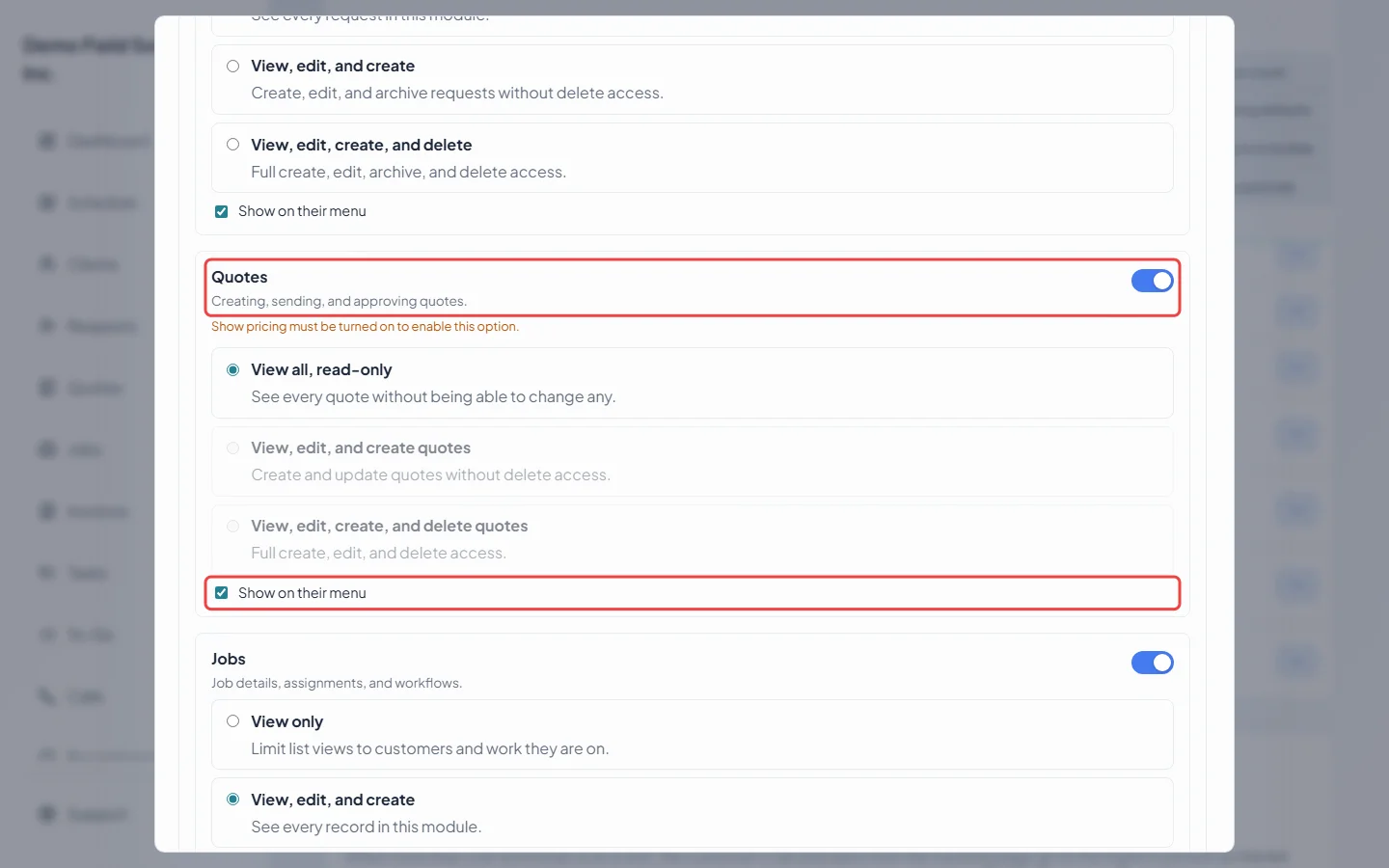Choose Quotes 'View all, read-only' radio
The image size is (1389, 868).
[x=232, y=370]
